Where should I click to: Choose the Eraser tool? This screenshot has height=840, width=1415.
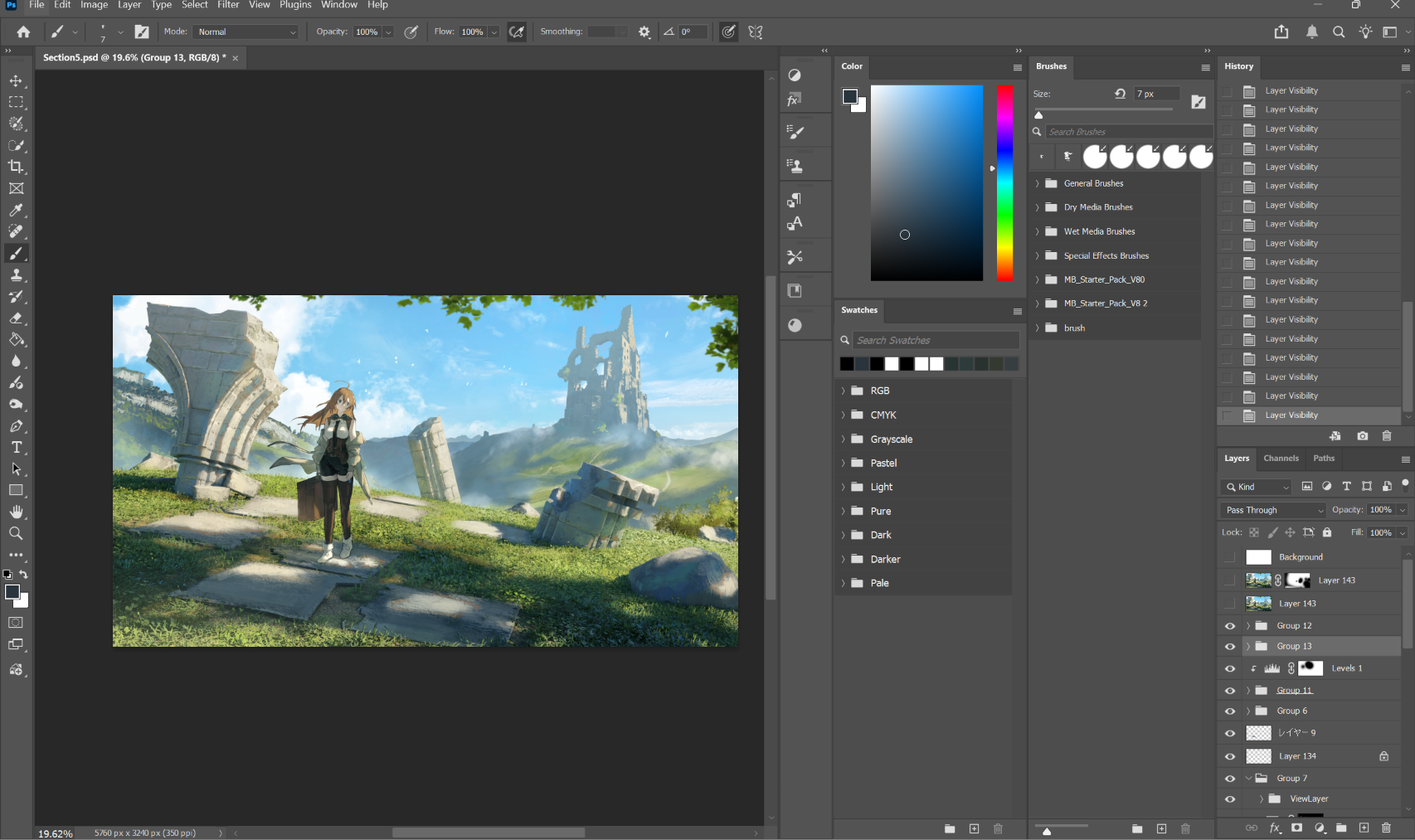(x=16, y=318)
